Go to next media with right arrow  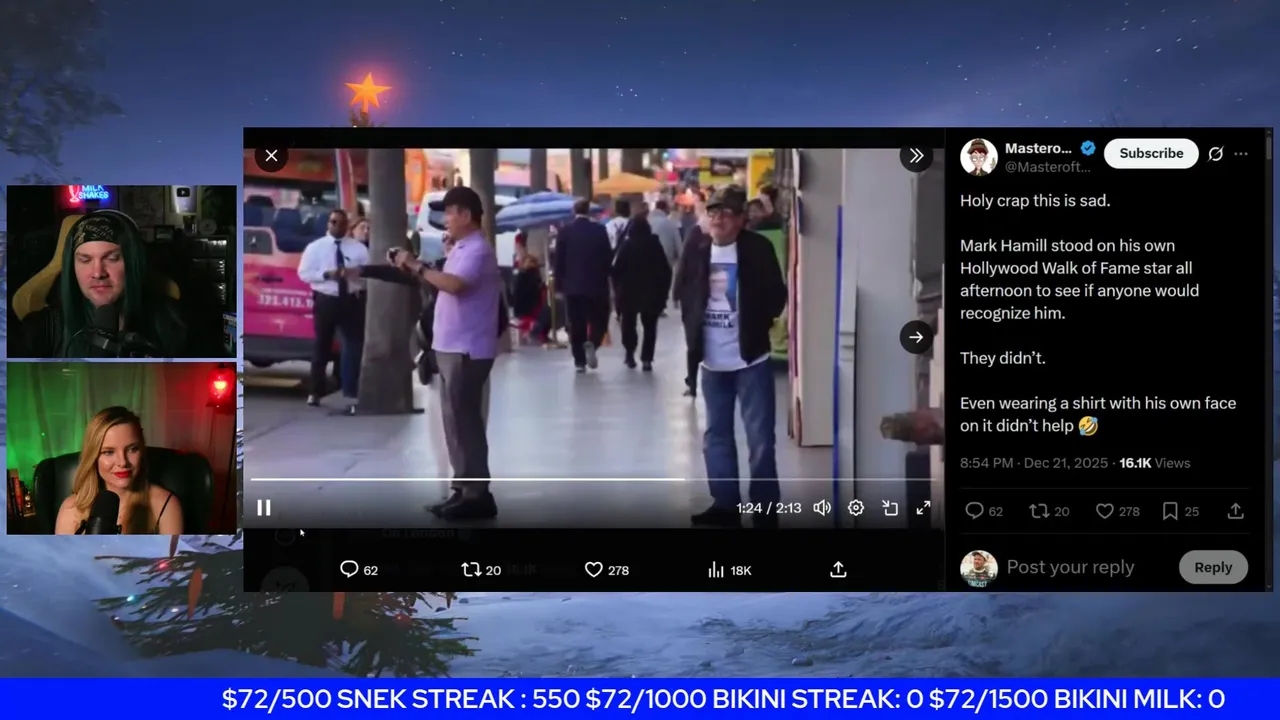click(916, 337)
